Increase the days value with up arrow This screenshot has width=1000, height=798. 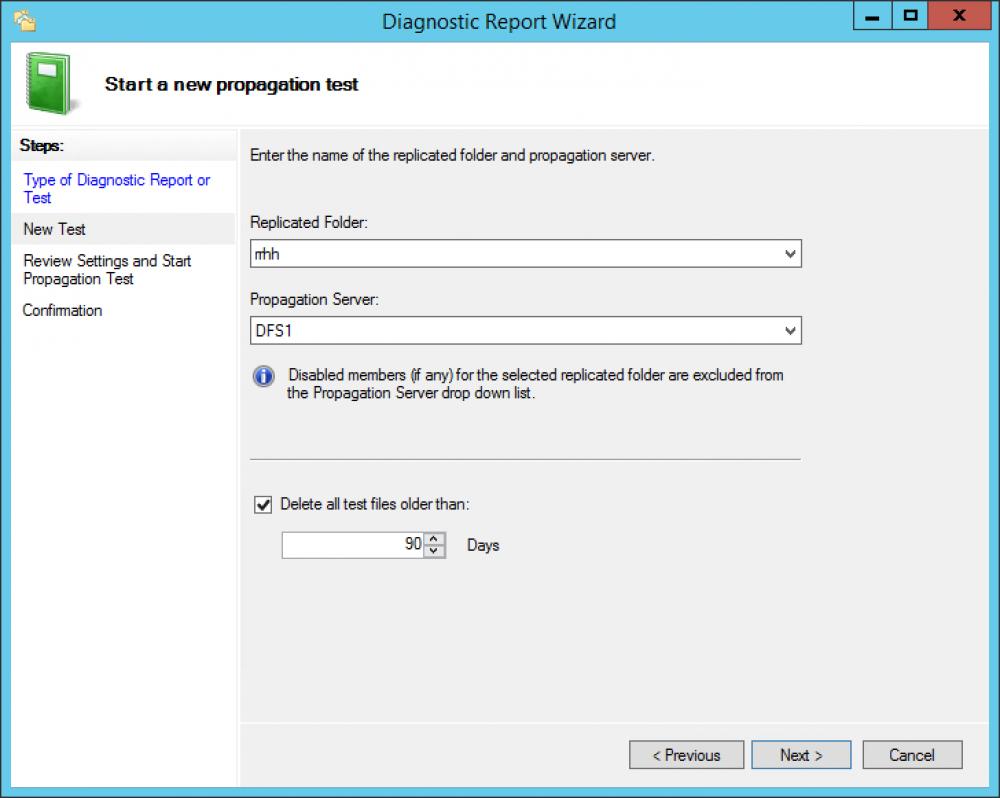(x=434, y=539)
